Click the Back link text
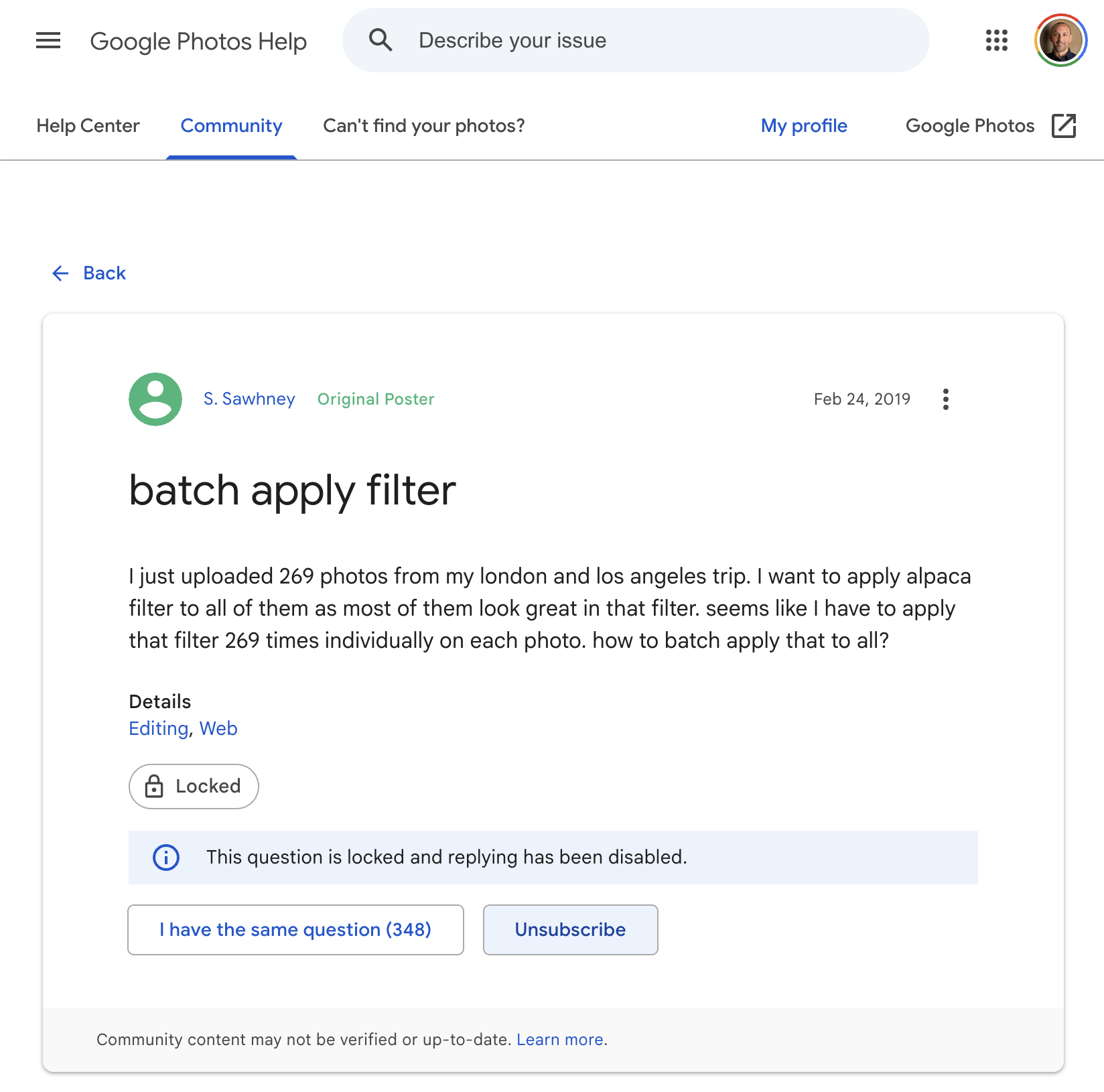 pyautogui.click(x=105, y=273)
